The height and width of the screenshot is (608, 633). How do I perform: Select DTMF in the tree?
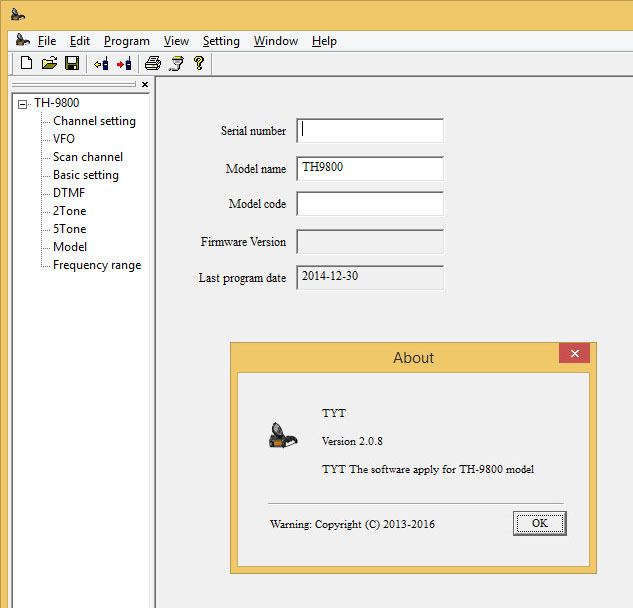coord(69,193)
